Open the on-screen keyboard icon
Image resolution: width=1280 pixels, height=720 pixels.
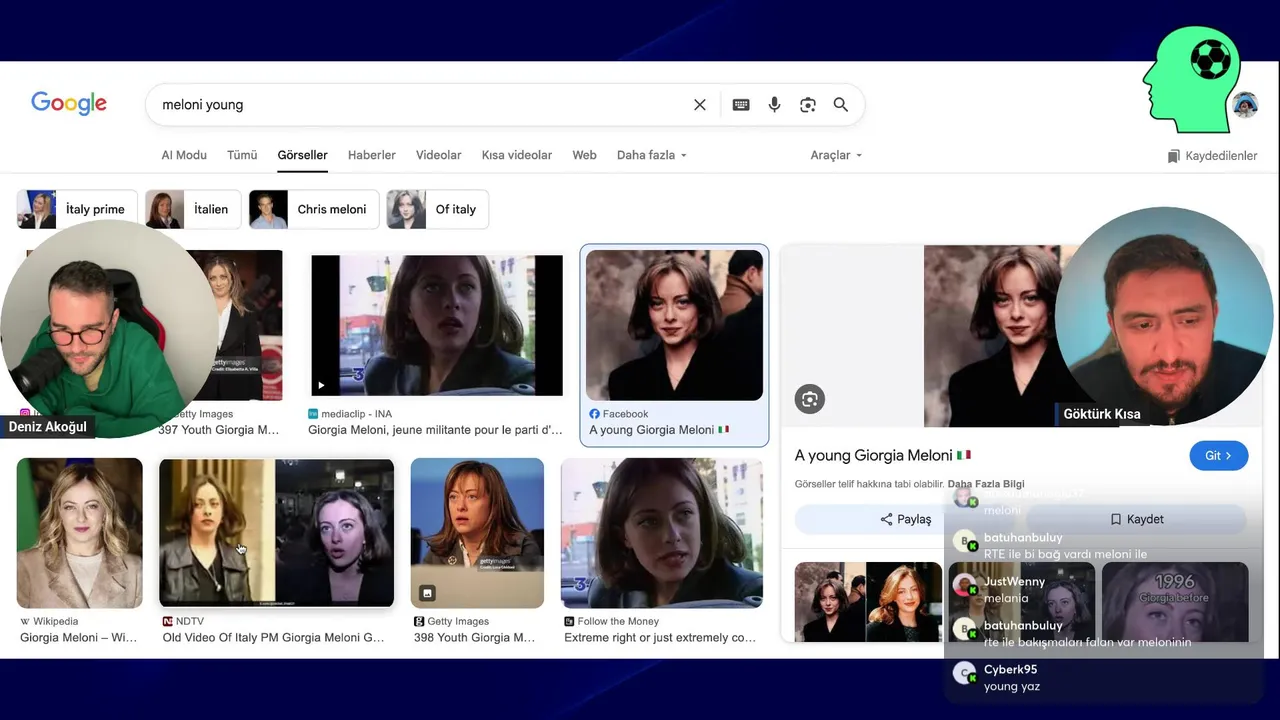coord(741,105)
